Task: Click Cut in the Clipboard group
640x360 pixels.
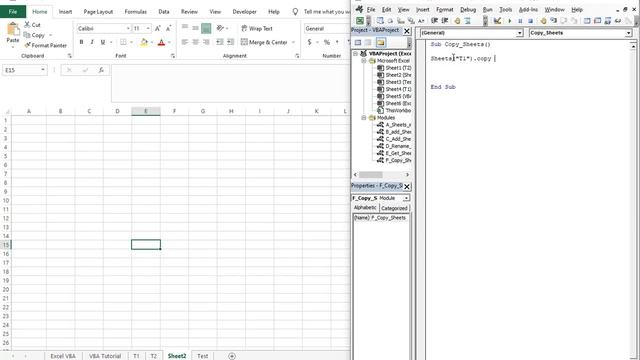Action: pyautogui.click(x=32, y=25)
